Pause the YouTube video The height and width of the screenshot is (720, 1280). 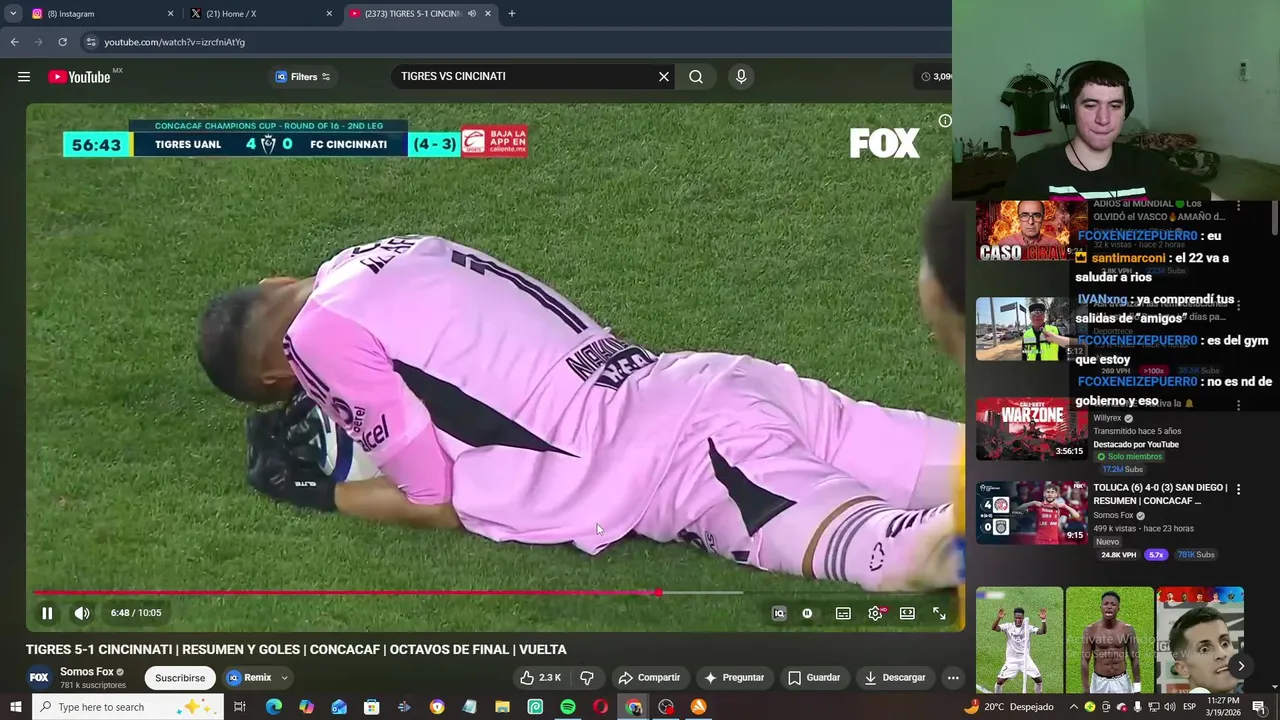47,613
